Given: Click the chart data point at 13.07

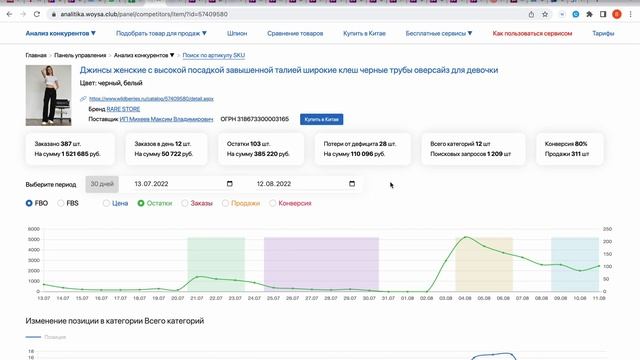Looking at the screenshot, I should pos(44,284).
